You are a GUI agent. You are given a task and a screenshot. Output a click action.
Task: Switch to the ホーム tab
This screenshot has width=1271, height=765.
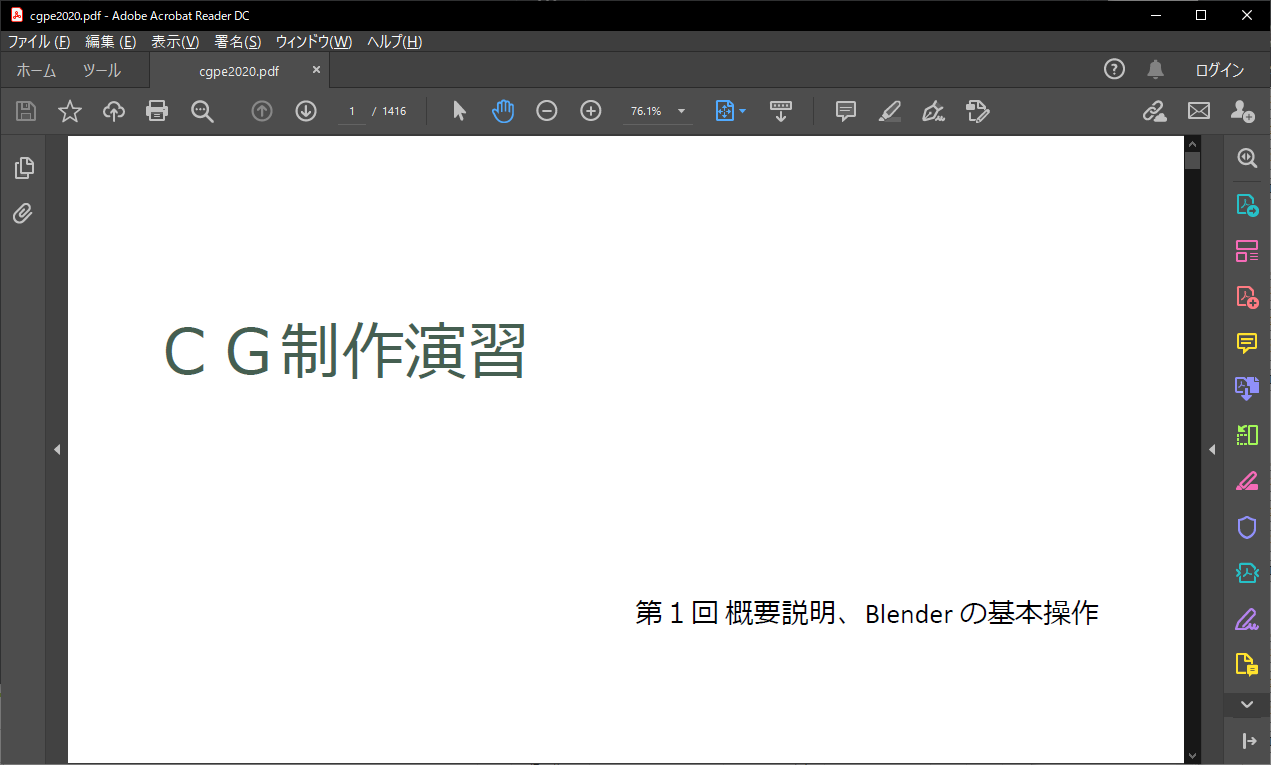click(36, 70)
